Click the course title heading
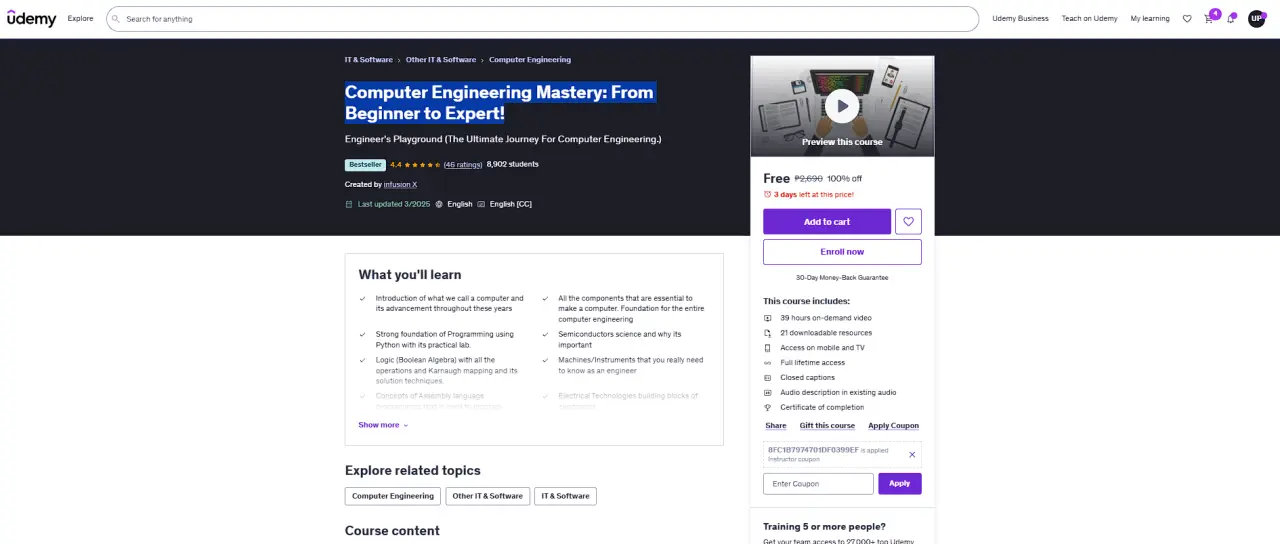Image resolution: width=1280 pixels, height=544 pixels. pyautogui.click(x=499, y=103)
